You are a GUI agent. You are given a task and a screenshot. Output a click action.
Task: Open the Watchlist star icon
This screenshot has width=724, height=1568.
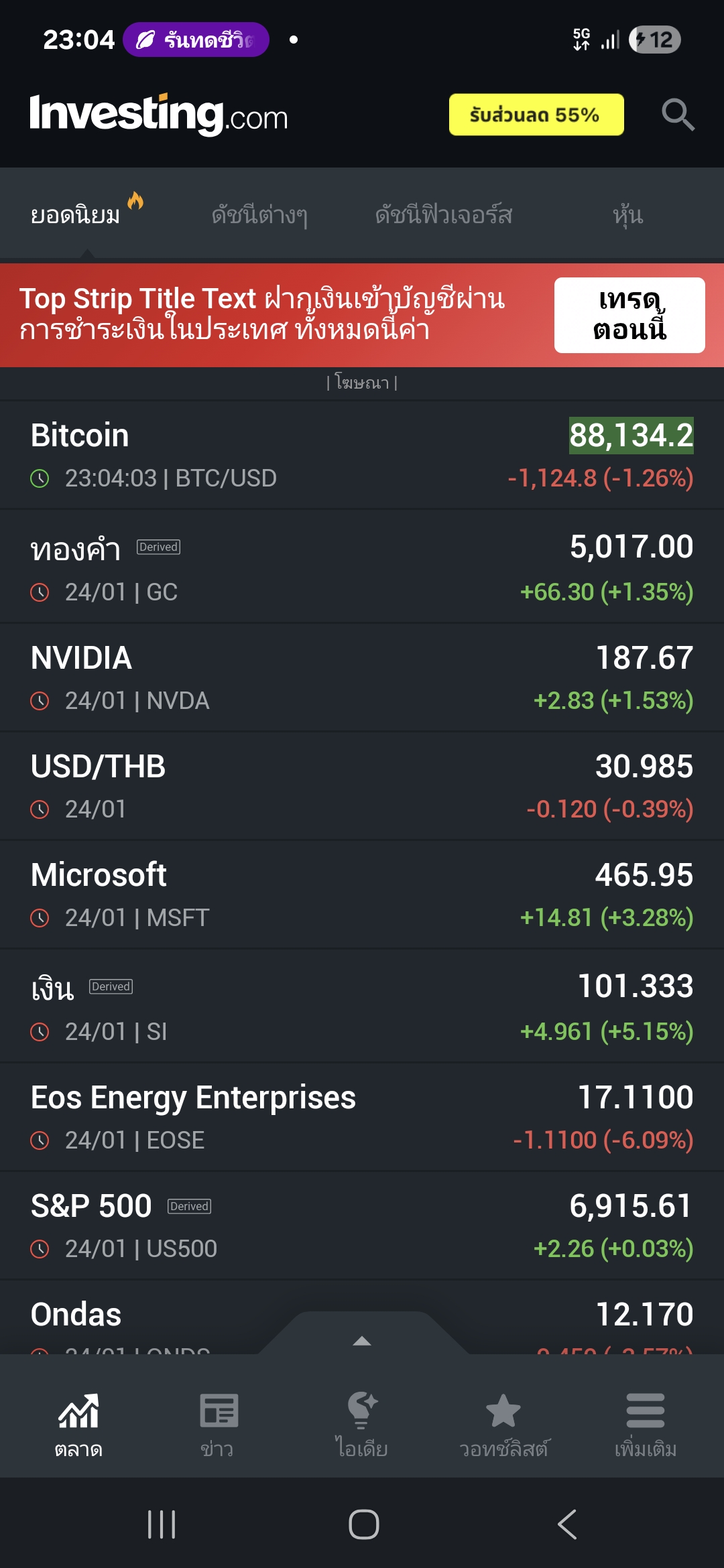click(503, 1423)
